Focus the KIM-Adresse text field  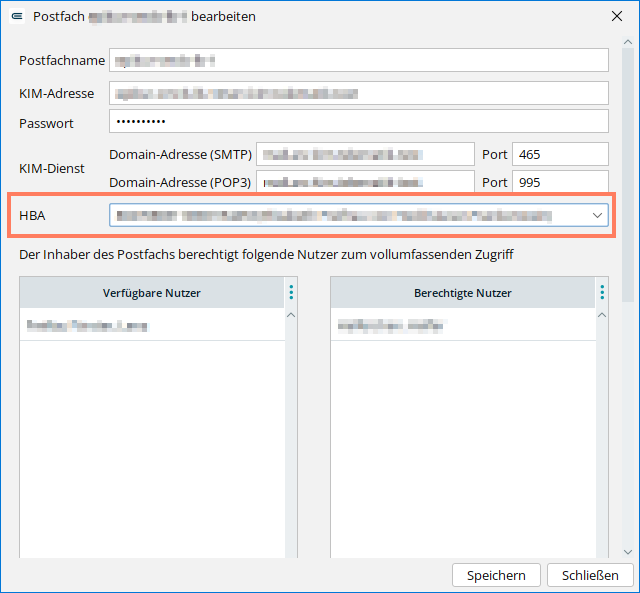[x=359, y=93]
